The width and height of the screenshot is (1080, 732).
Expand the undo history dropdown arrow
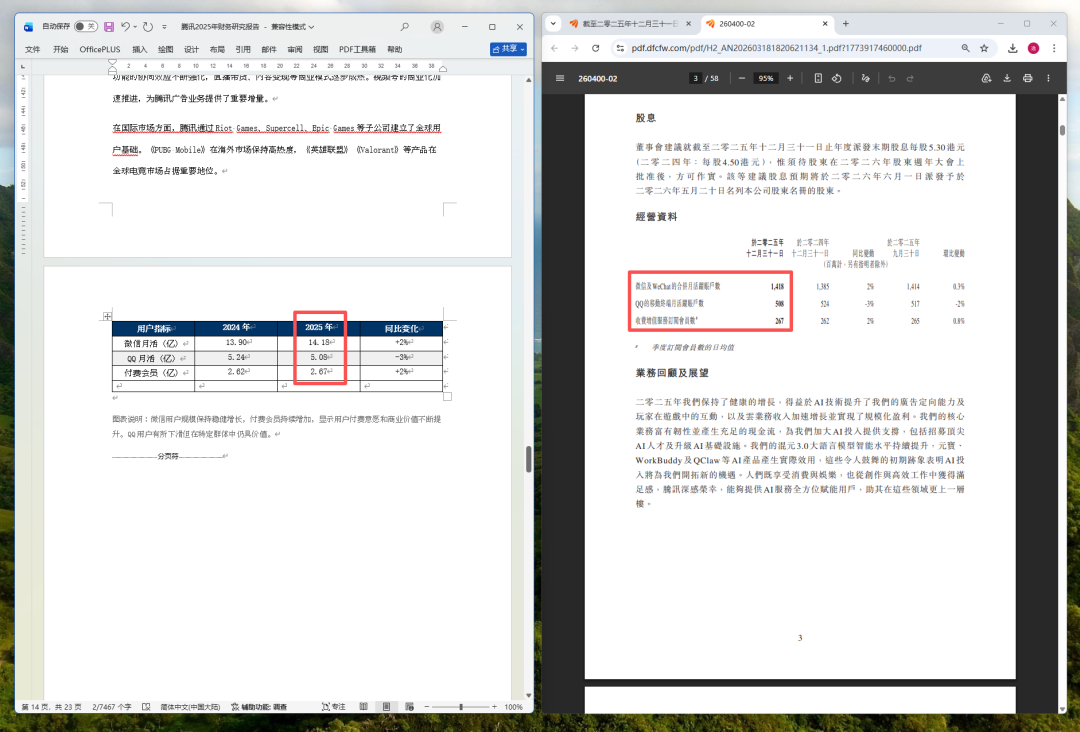click(x=135, y=27)
